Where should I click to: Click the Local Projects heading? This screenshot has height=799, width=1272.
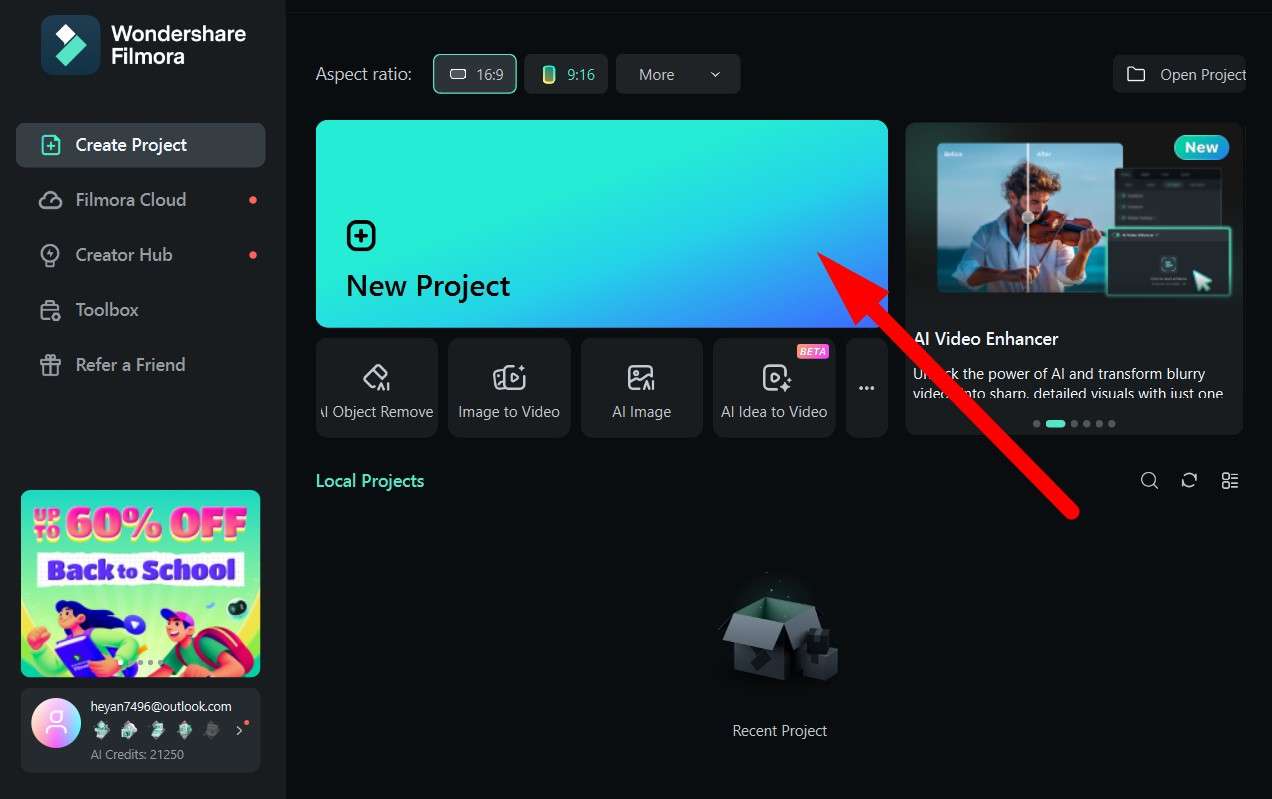(x=370, y=481)
